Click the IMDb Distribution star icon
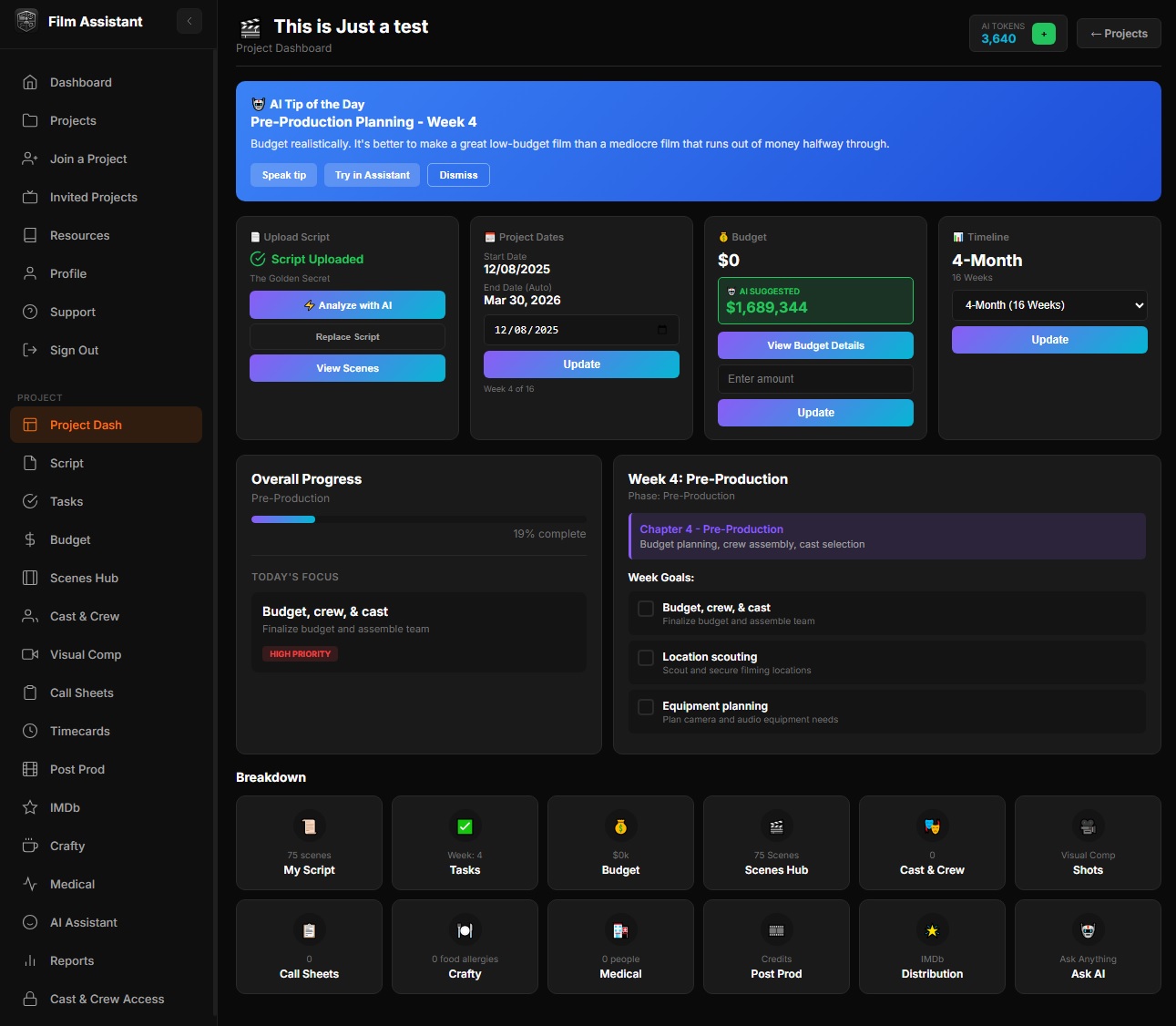This screenshot has width=1176, height=1026. click(932, 930)
